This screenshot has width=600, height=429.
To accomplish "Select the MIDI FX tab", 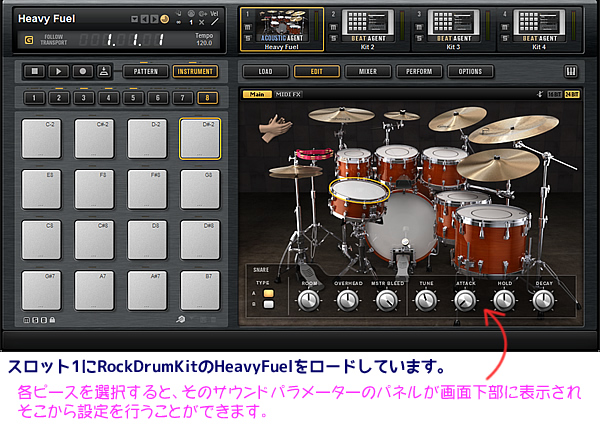I will 288,94.
